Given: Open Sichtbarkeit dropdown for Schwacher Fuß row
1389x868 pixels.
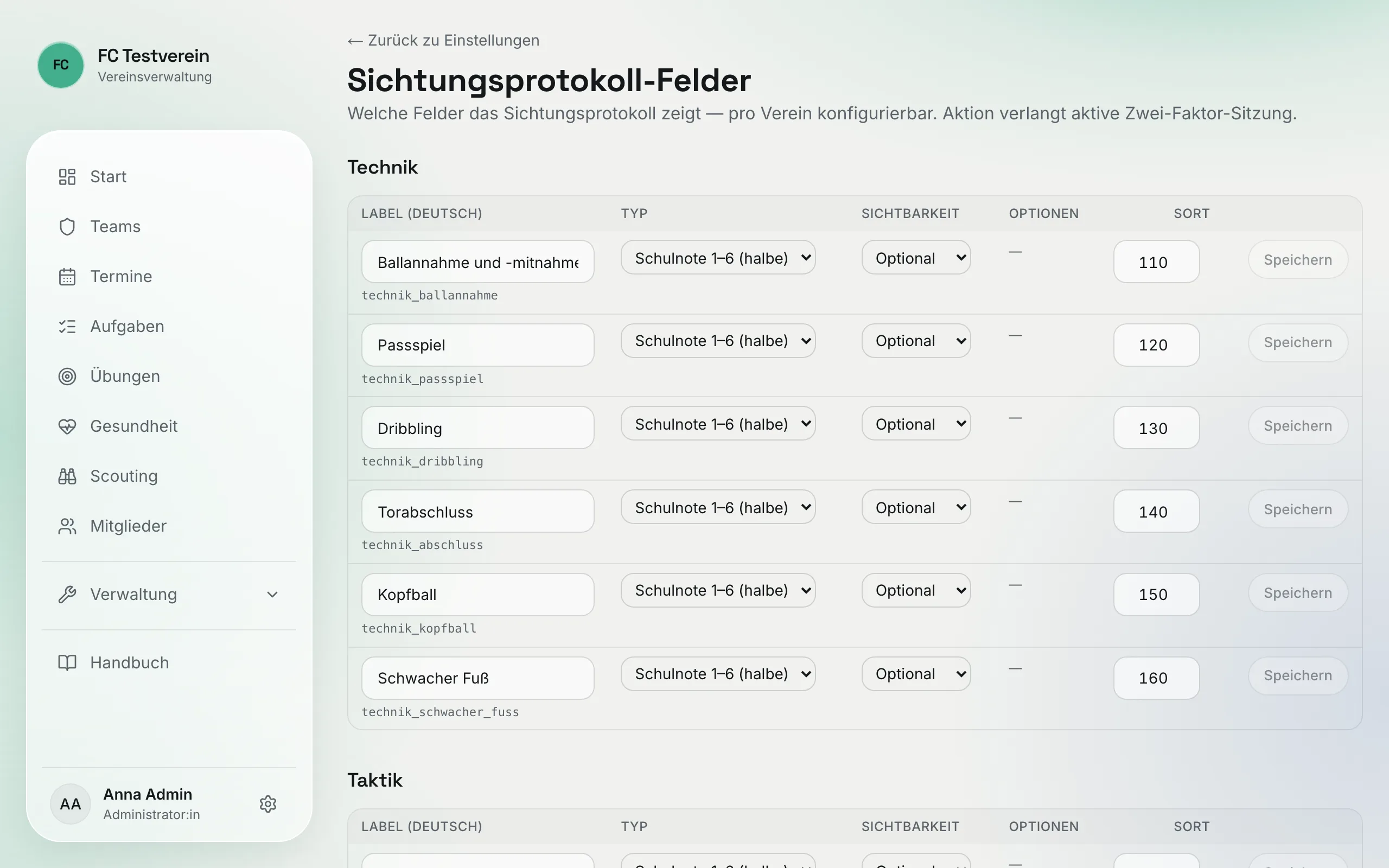Looking at the screenshot, I should [x=916, y=674].
